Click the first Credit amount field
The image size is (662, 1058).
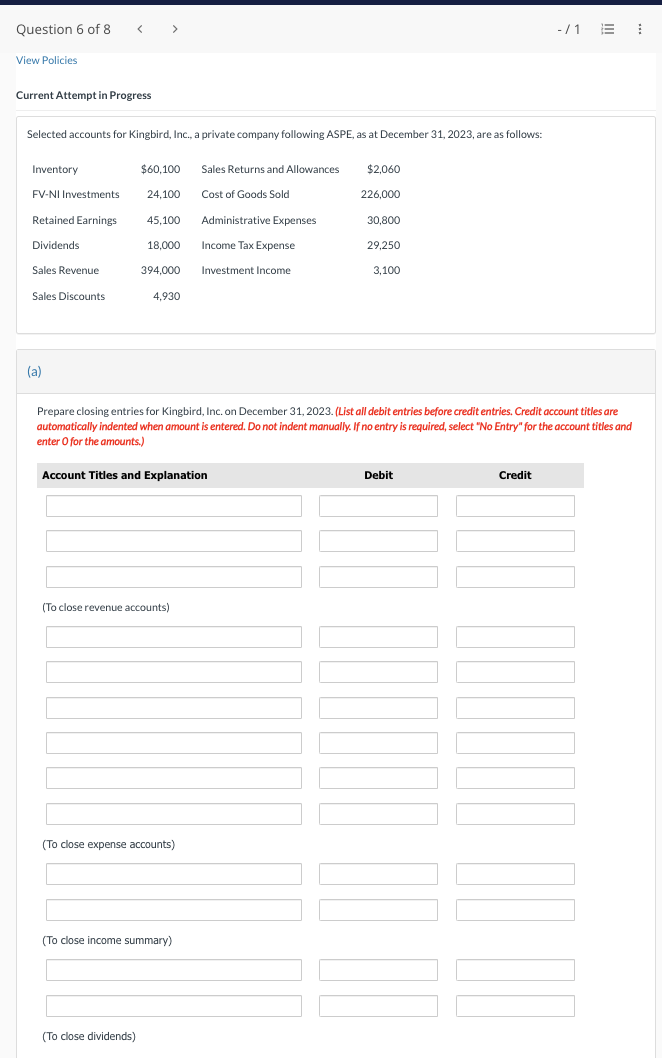515,505
